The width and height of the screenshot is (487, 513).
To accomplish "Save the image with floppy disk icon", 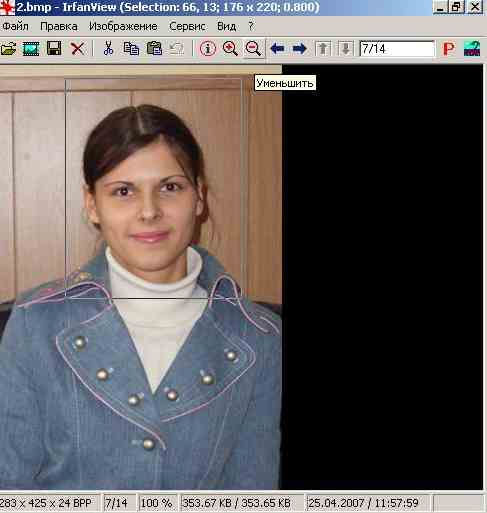I will tap(54, 49).
